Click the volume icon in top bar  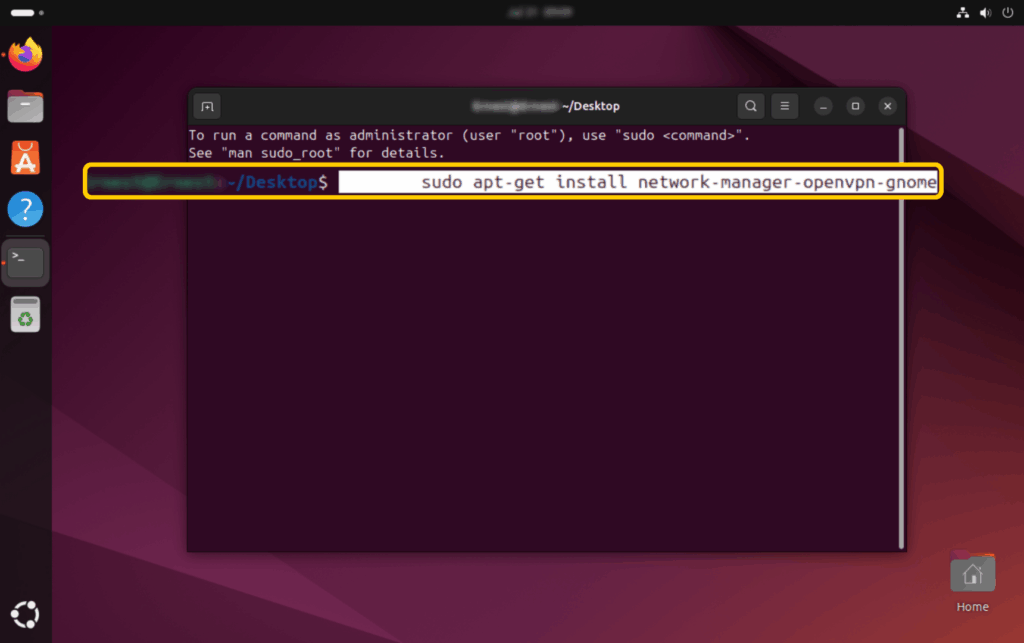[x=984, y=13]
